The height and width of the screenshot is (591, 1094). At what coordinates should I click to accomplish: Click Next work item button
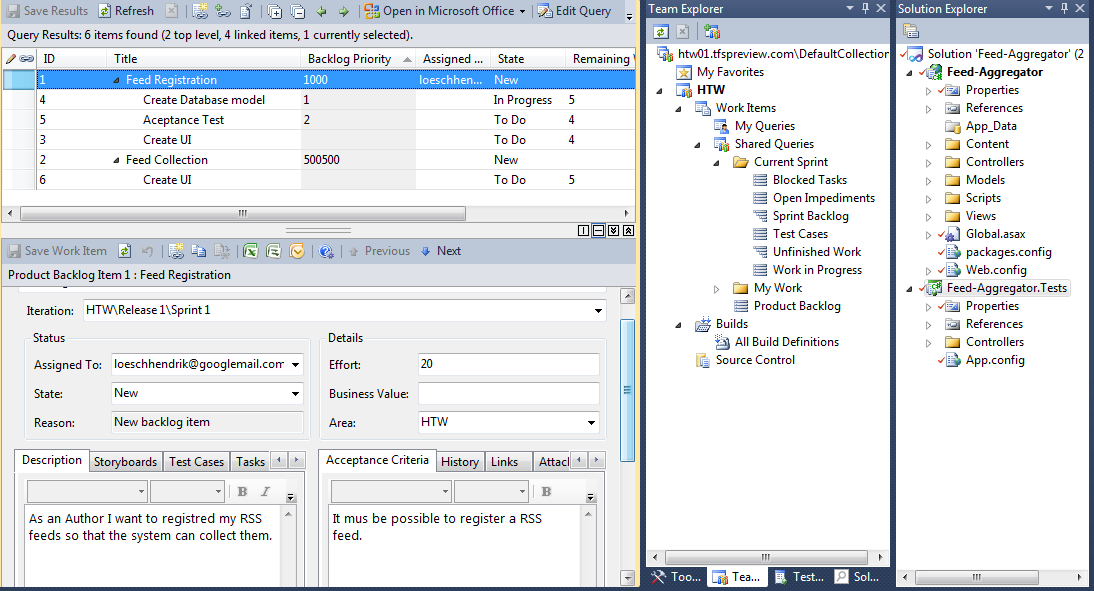(x=441, y=251)
